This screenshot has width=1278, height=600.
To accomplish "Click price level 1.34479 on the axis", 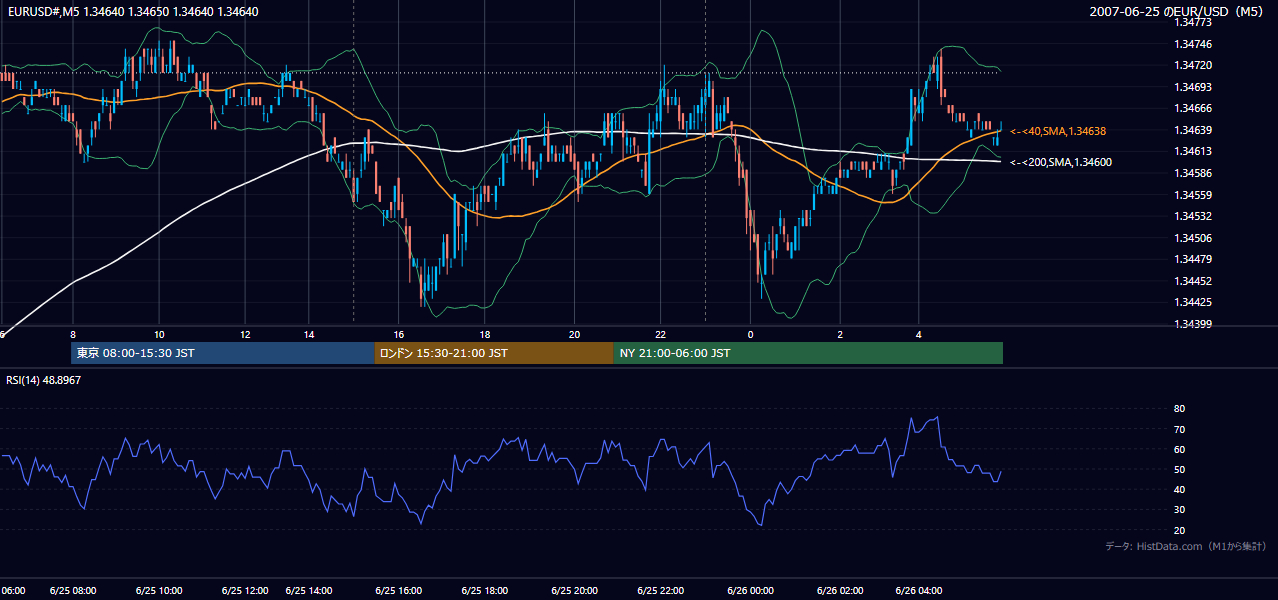I will point(1194,259).
